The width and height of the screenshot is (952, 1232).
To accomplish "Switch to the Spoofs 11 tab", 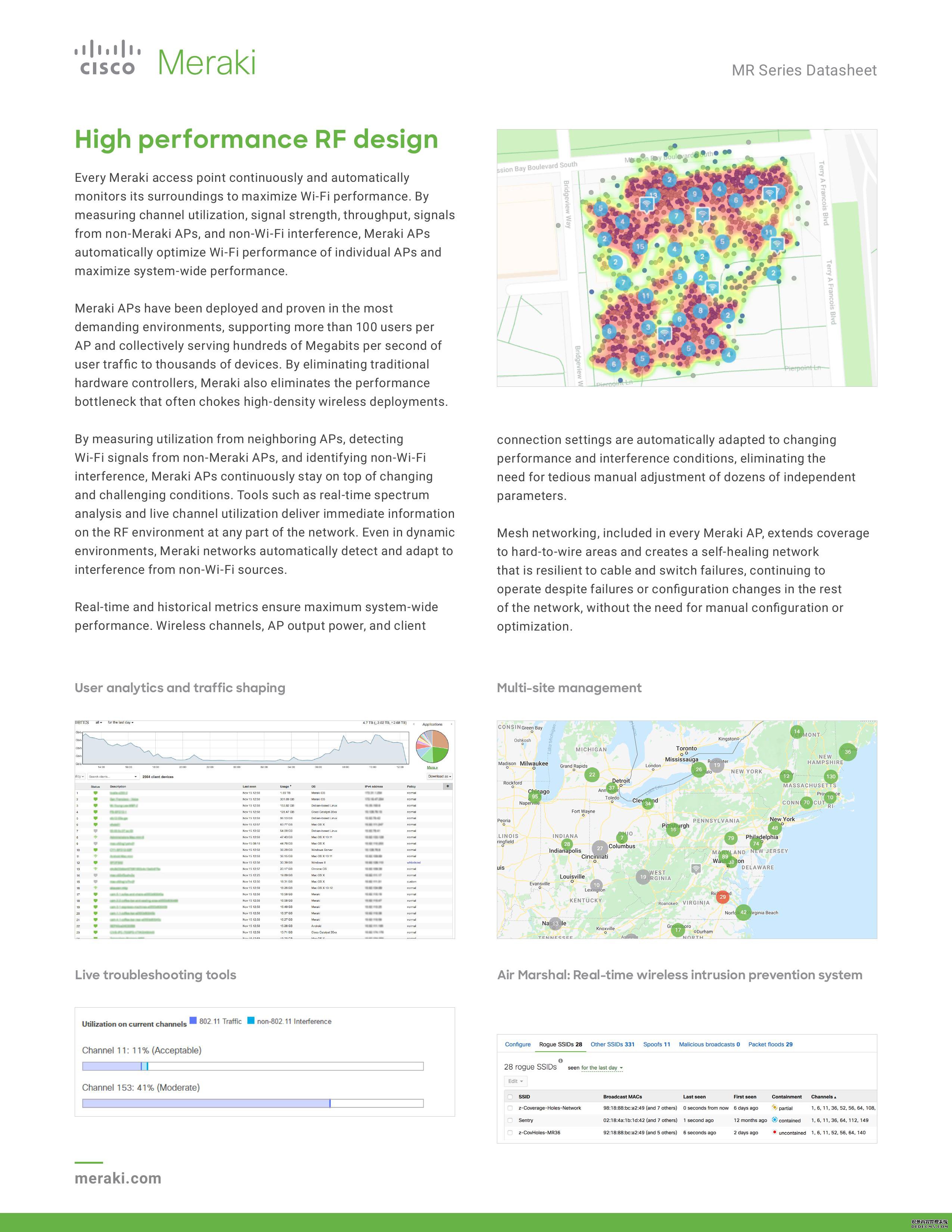I will coord(656,1044).
